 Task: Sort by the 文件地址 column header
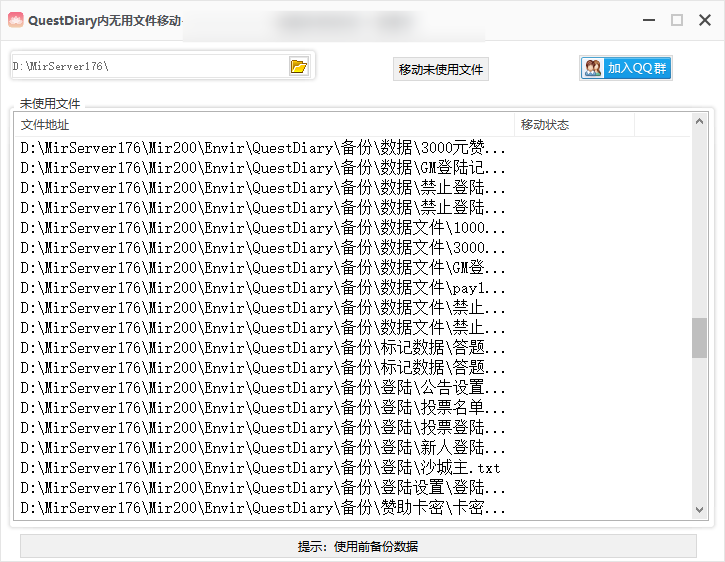264,125
